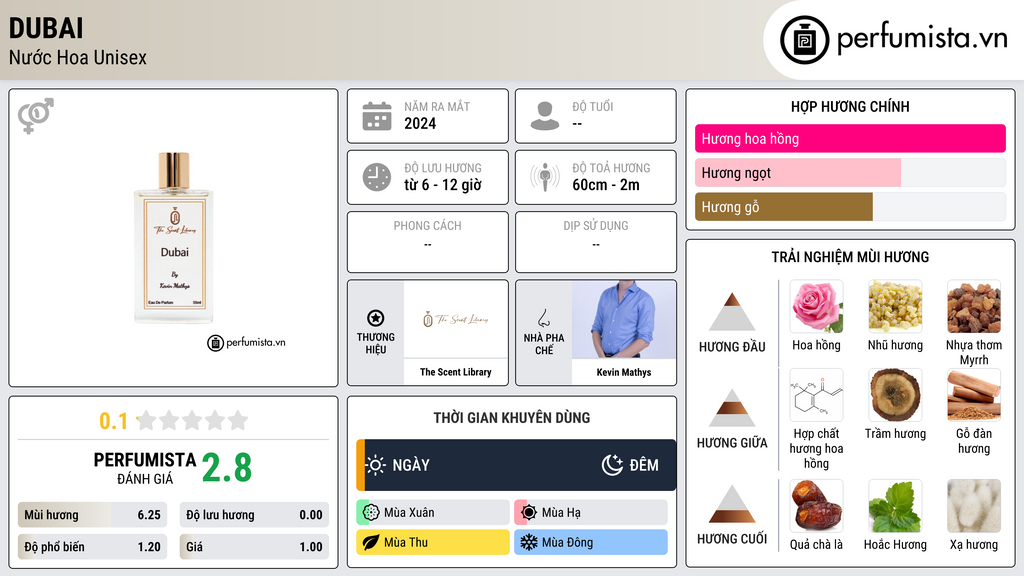Click the moon icon beside ĐÊM
1024x576 pixels.
tap(612, 465)
